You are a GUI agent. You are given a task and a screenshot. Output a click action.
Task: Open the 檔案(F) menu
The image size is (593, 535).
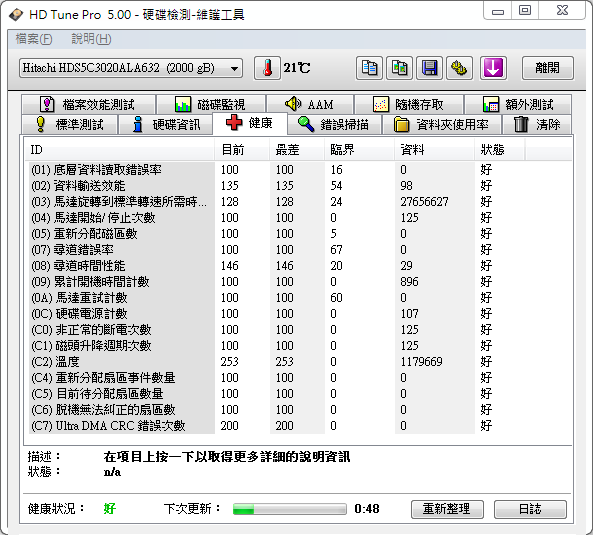point(34,39)
